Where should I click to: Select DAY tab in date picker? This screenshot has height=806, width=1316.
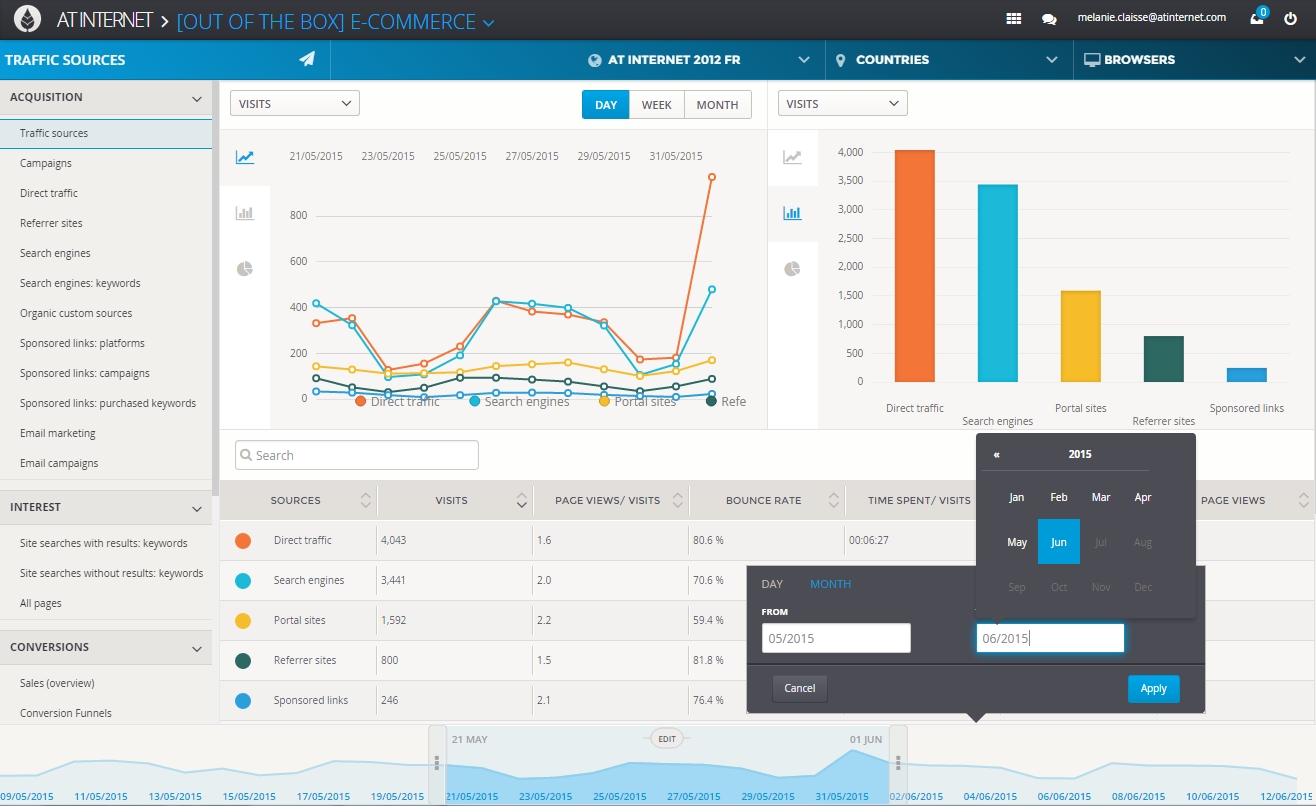pyautogui.click(x=772, y=584)
